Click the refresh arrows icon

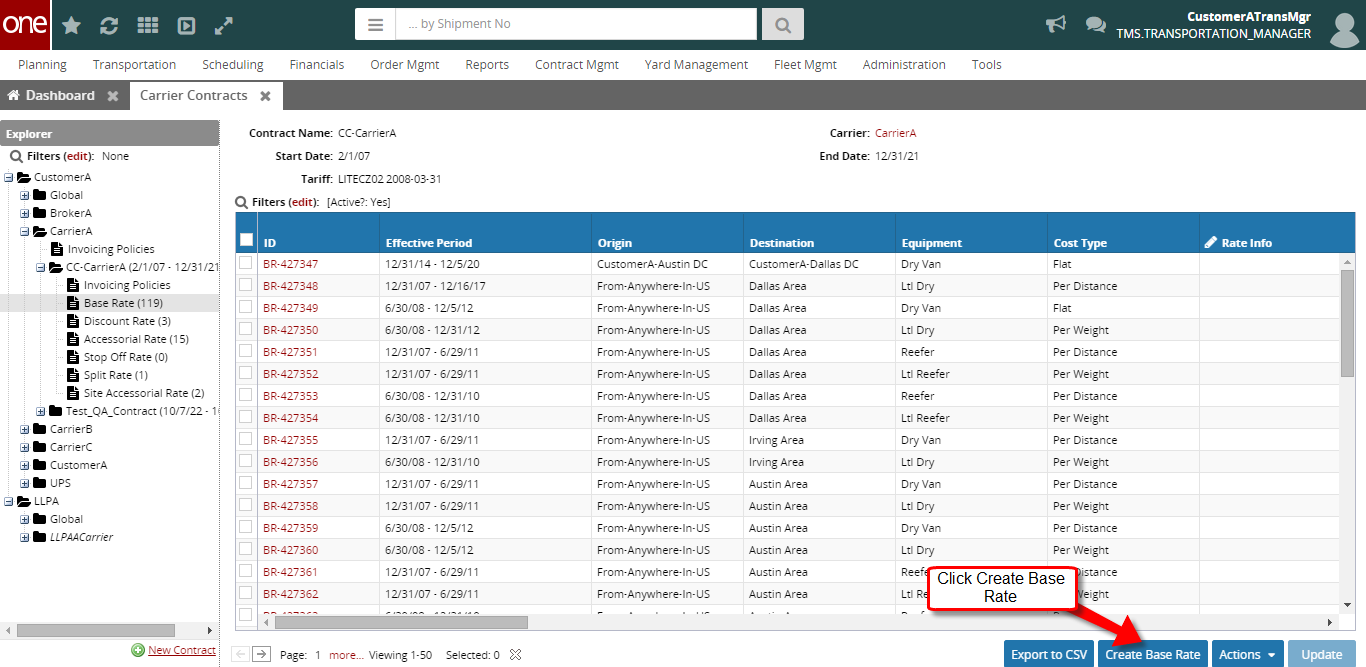click(x=109, y=26)
